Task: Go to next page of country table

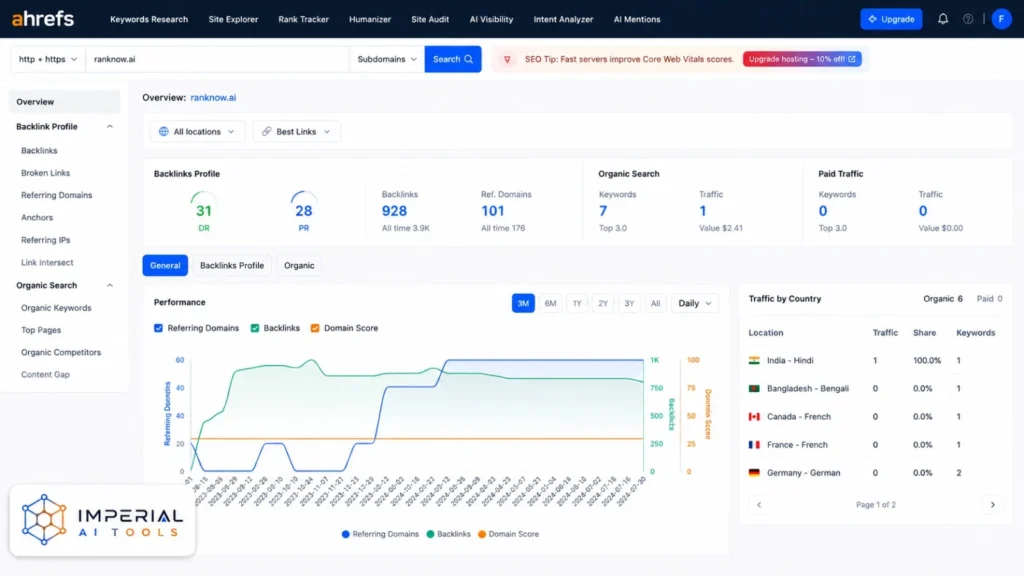Action: point(993,505)
